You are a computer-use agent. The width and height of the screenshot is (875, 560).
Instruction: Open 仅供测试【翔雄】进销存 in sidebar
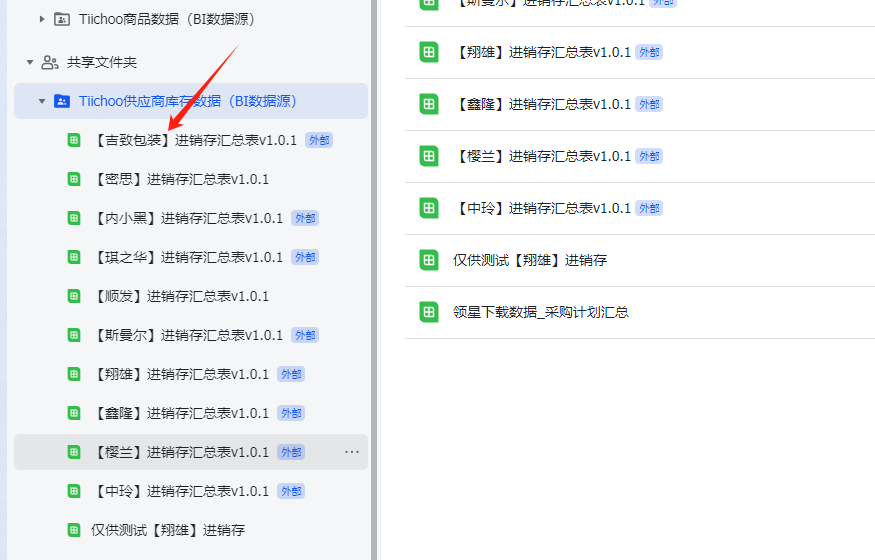coord(168,530)
